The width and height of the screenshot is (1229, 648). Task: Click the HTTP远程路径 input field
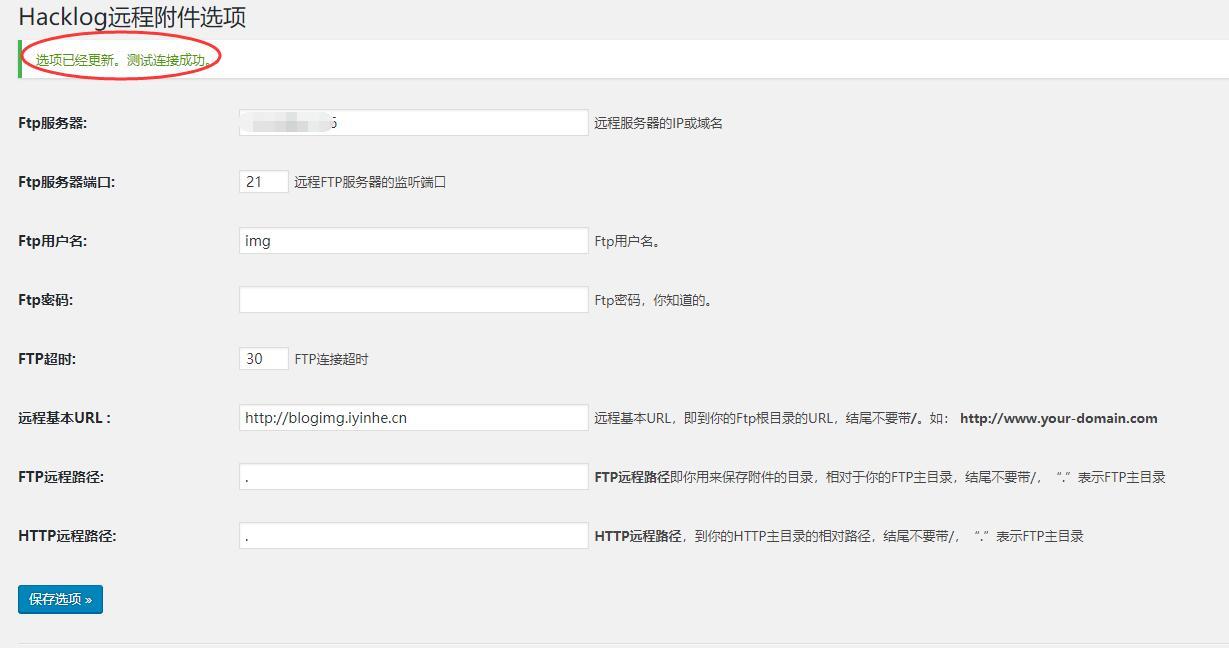pyautogui.click(x=414, y=536)
